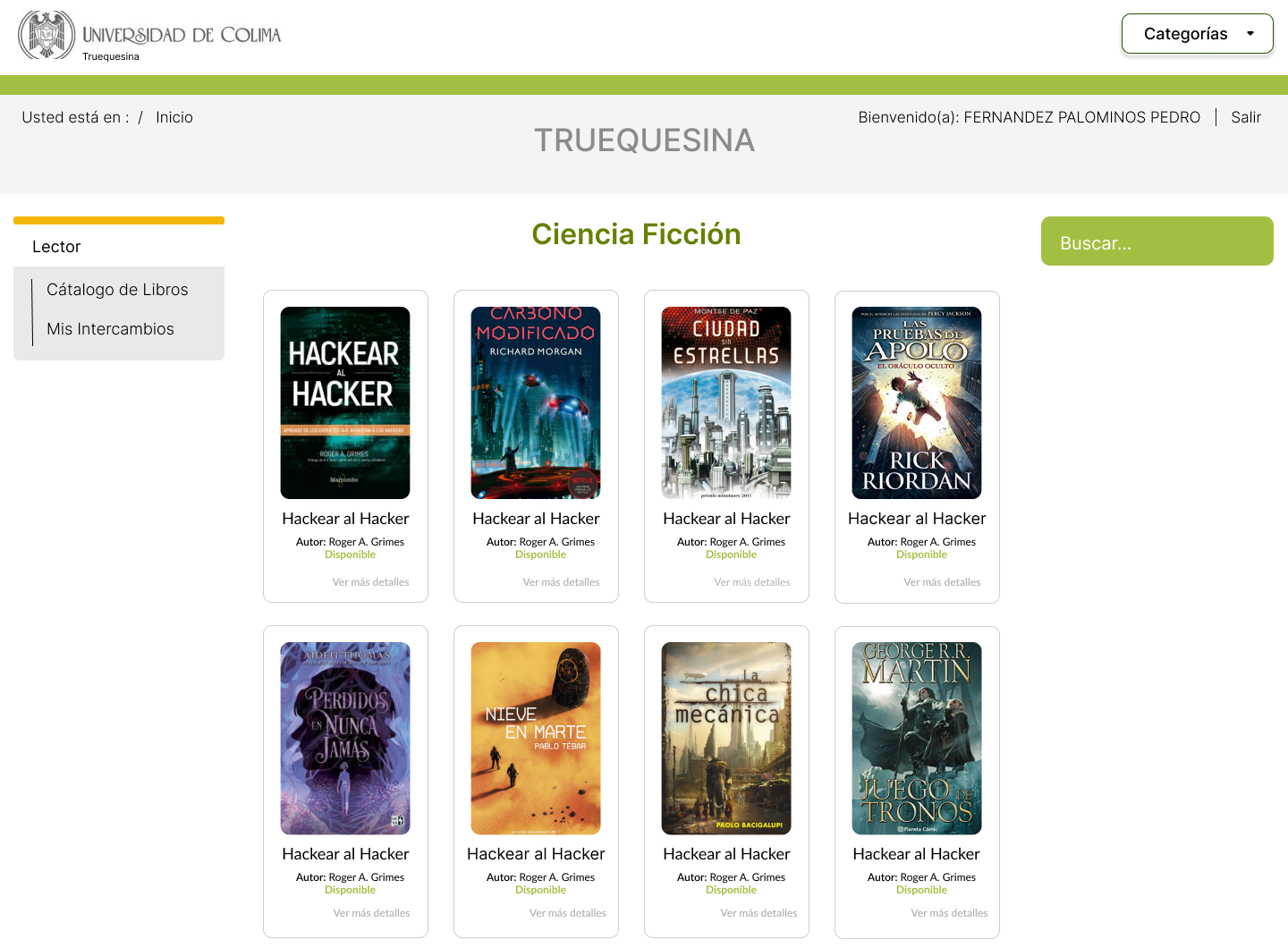Viewport: 1288px width, 948px height.
Task: Select La Chica Mecánica book cover
Action: 726,739
